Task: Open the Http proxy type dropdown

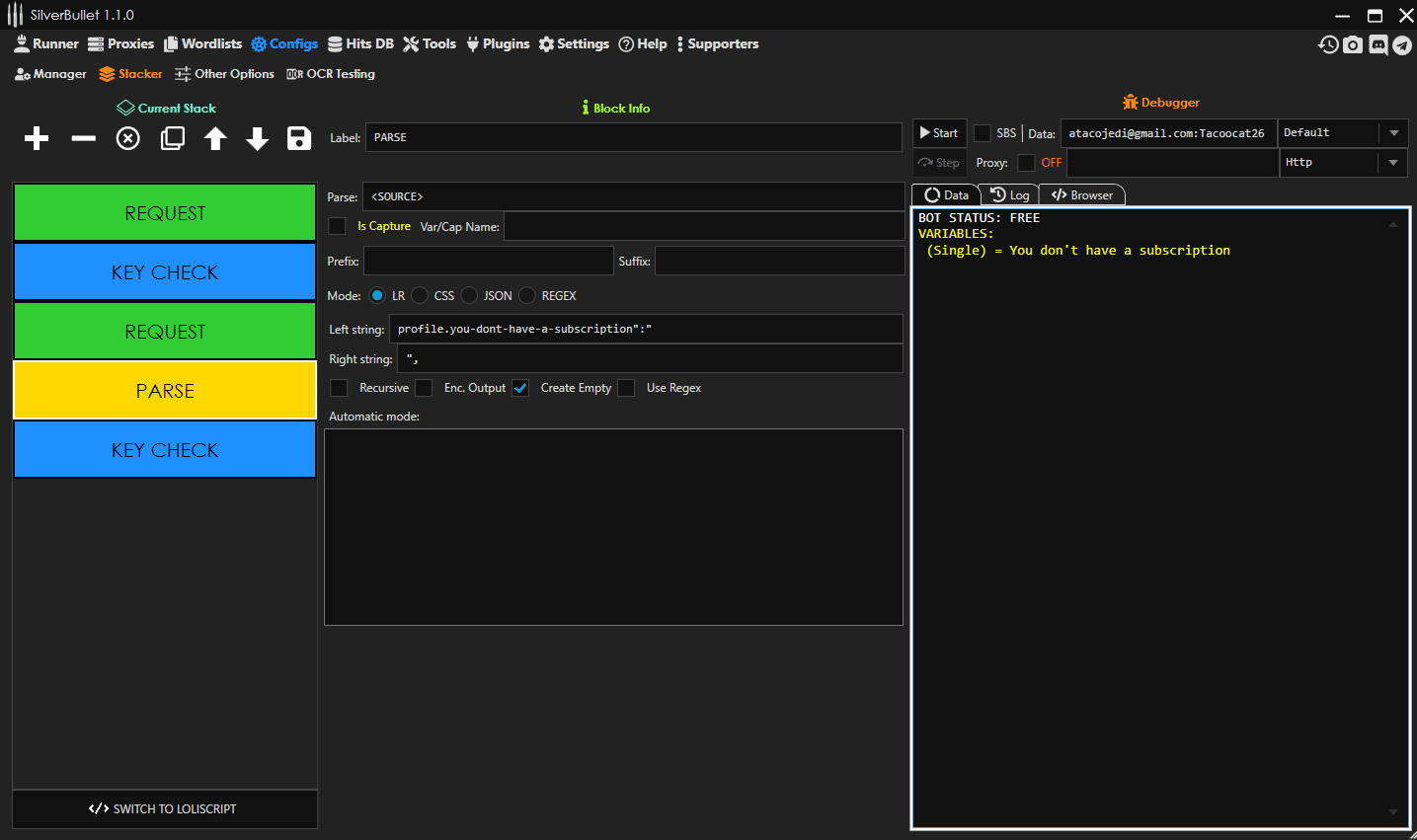Action: click(1393, 163)
